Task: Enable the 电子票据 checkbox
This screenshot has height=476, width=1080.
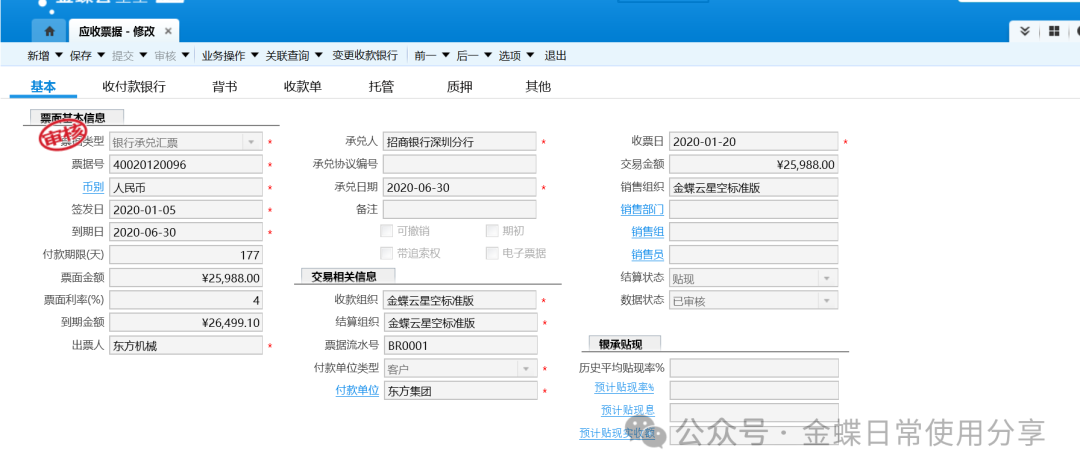Action: point(492,253)
